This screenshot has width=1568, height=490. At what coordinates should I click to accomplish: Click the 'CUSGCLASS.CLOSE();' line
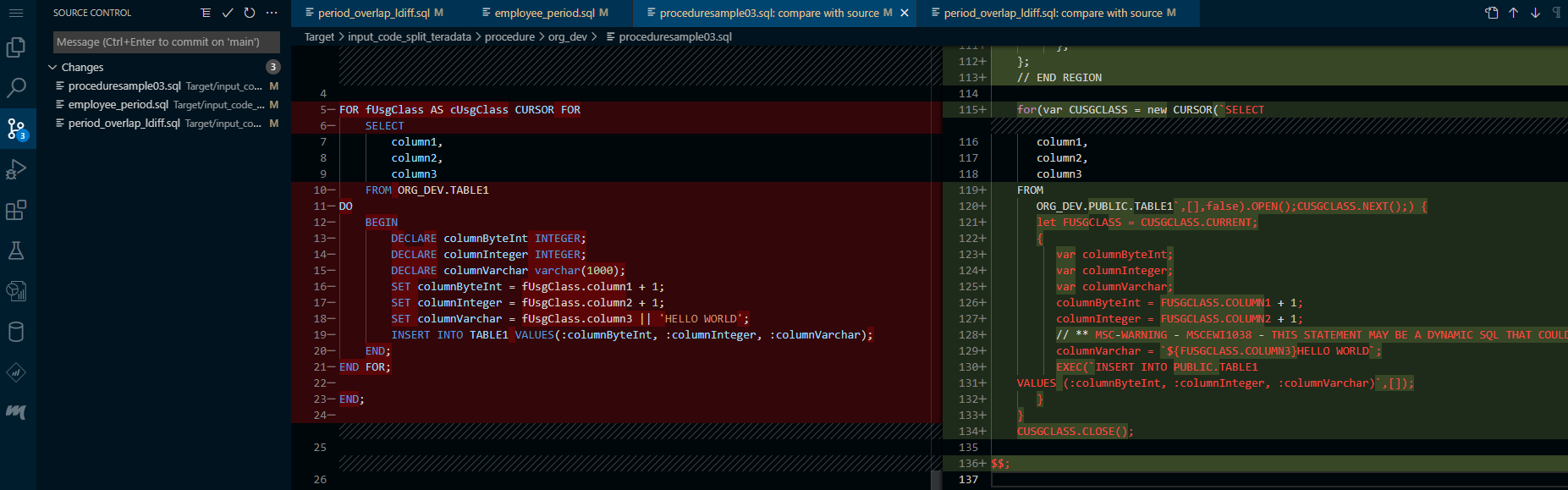1075,432
